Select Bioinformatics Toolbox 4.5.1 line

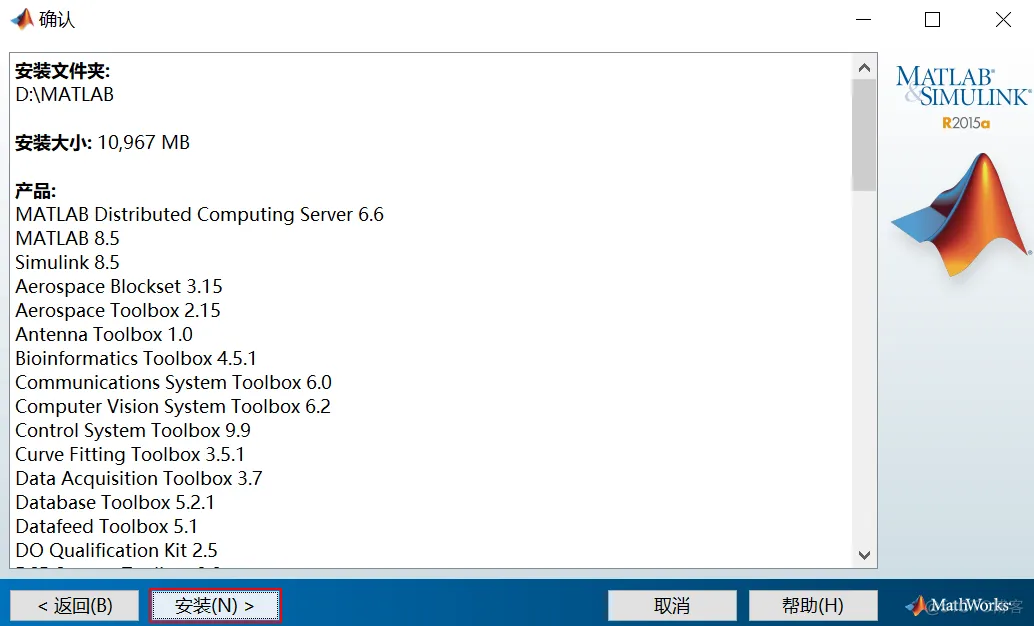click(136, 358)
